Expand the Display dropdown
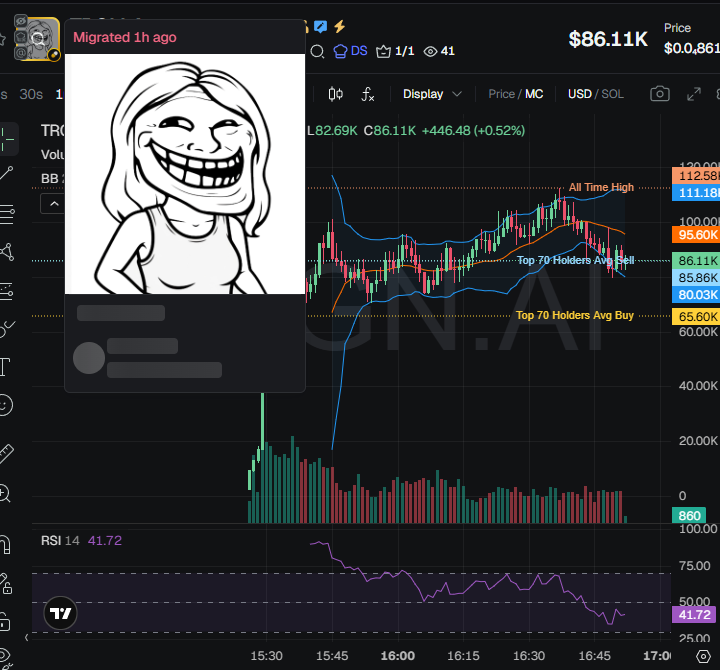720x670 pixels. tap(432, 94)
